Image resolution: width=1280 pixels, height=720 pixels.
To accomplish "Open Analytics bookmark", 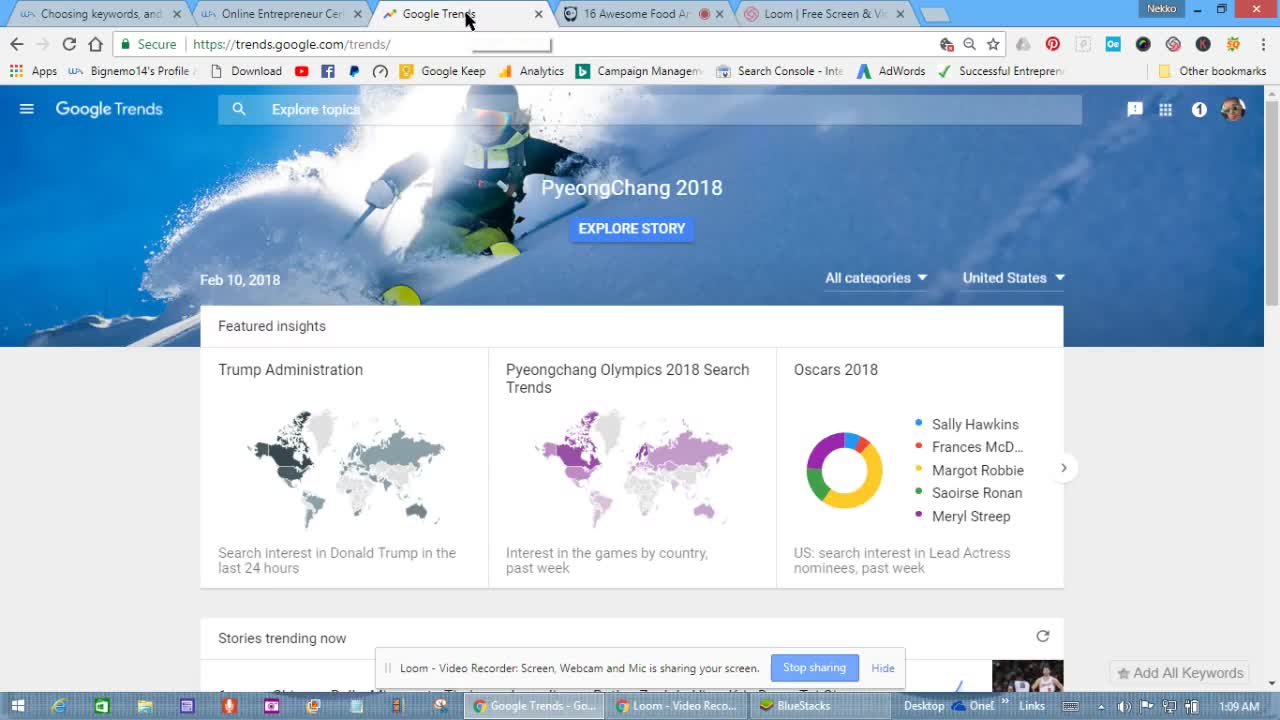I will point(531,71).
